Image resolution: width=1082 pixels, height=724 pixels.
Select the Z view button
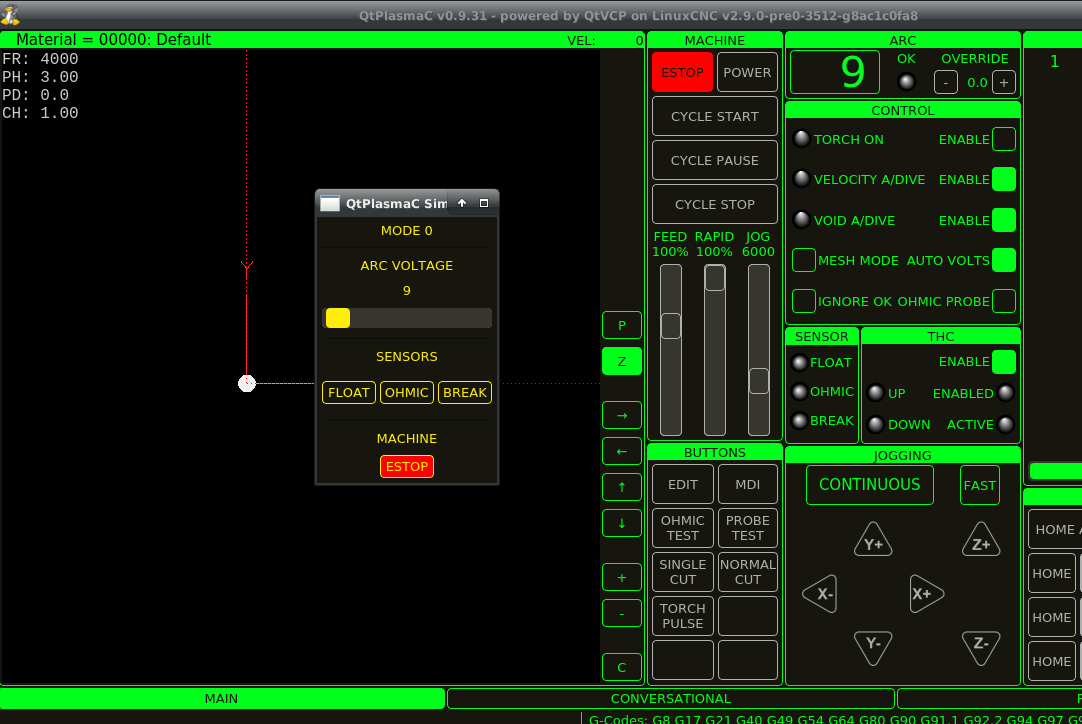pos(622,361)
